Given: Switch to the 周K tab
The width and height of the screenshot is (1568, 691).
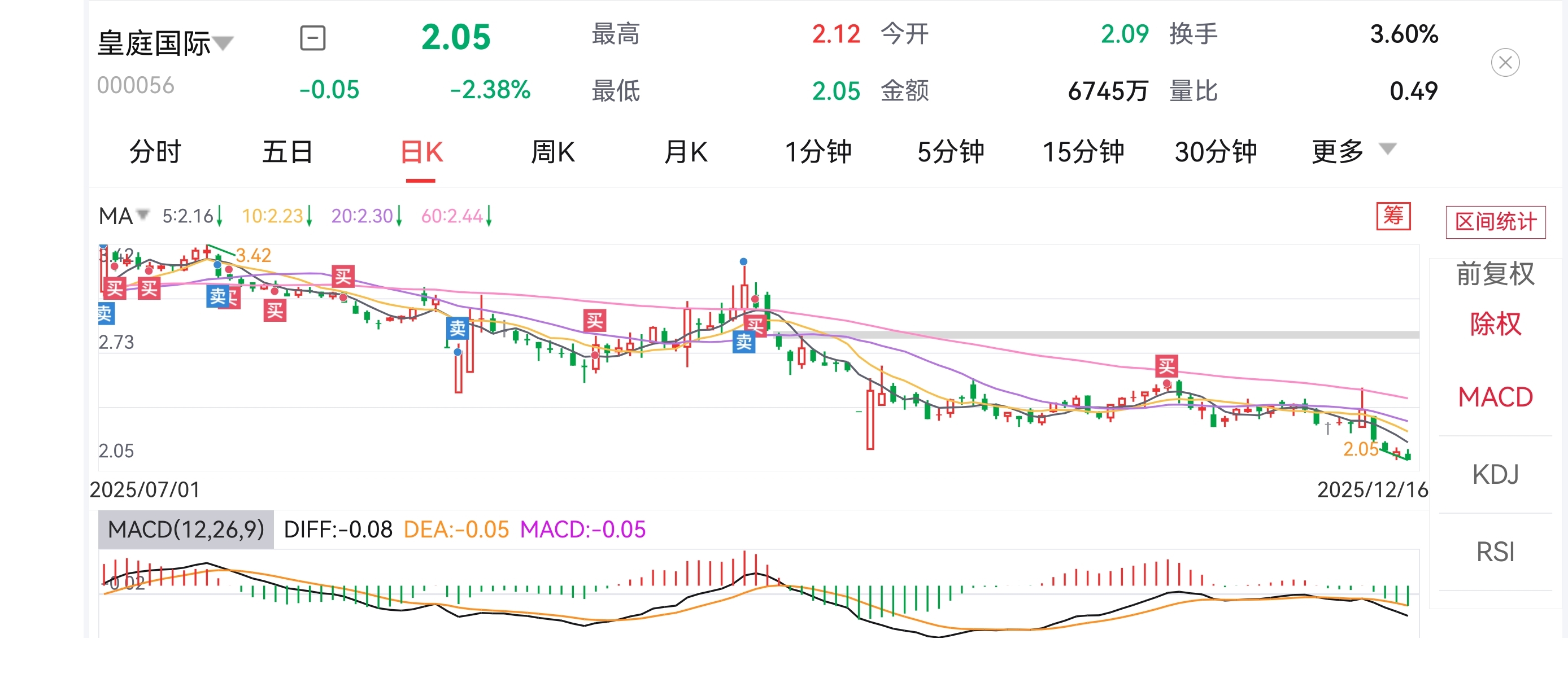Looking at the screenshot, I should click(x=552, y=152).
